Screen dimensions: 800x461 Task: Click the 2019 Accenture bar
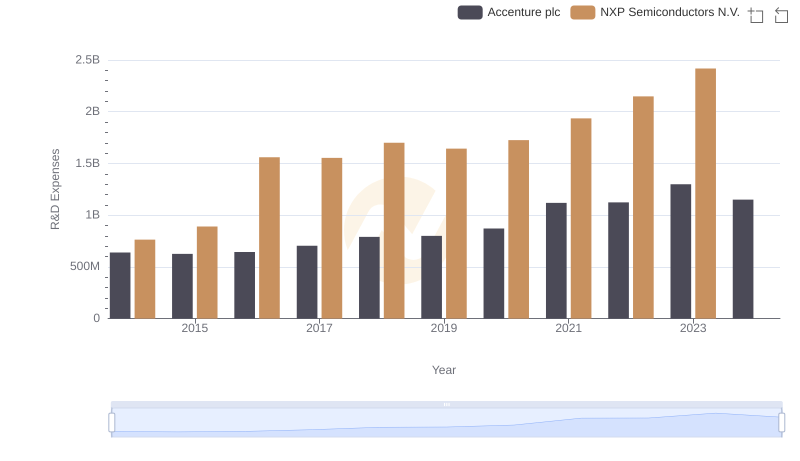(432, 277)
